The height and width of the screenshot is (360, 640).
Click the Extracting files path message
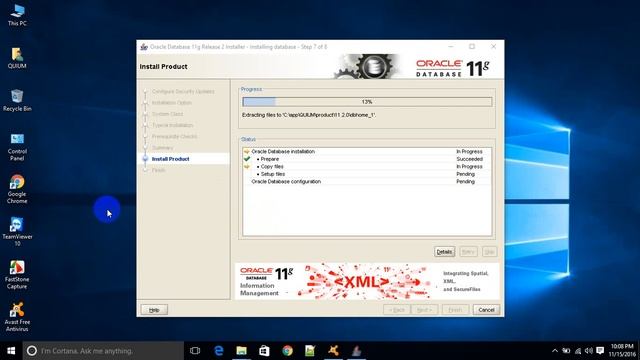point(309,115)
